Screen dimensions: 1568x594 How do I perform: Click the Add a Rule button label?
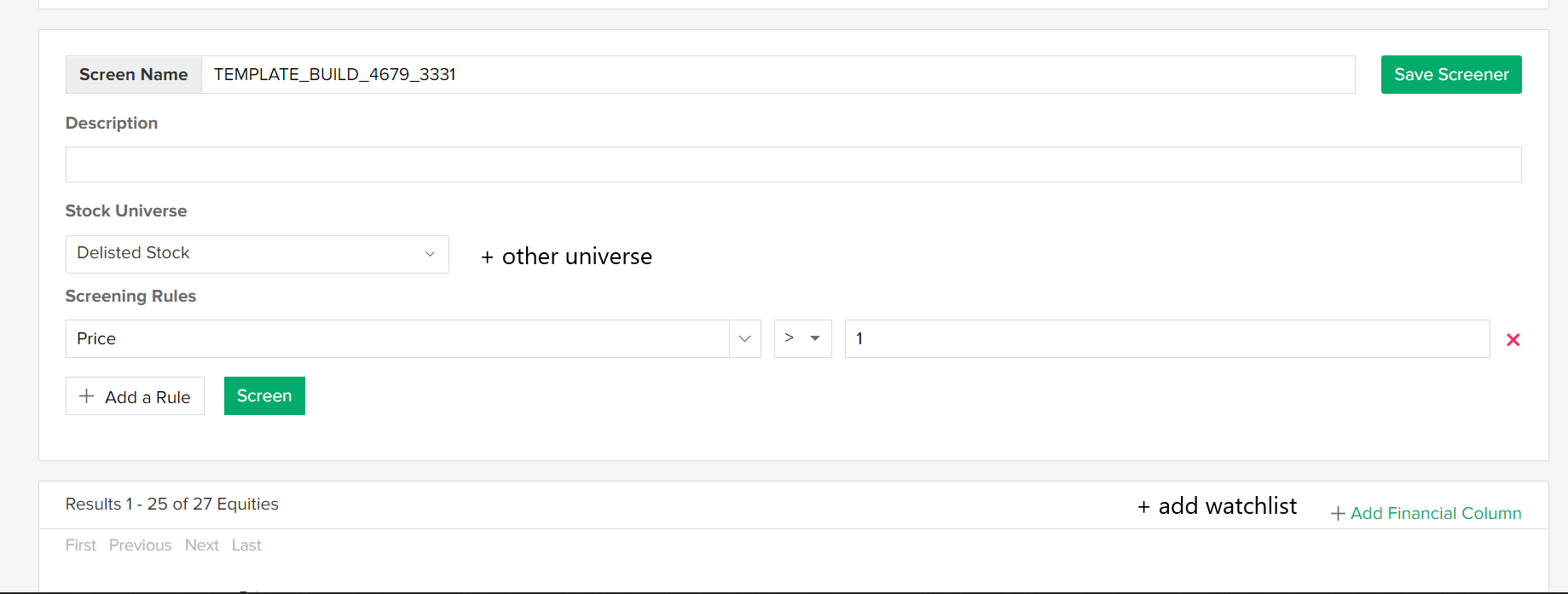[148, 397]
